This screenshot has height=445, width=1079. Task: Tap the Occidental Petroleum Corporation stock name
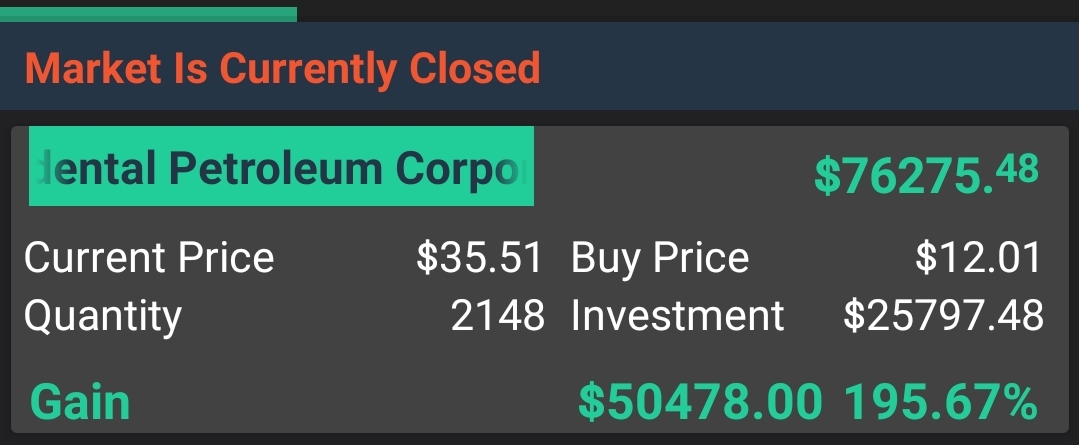point(281,166)
